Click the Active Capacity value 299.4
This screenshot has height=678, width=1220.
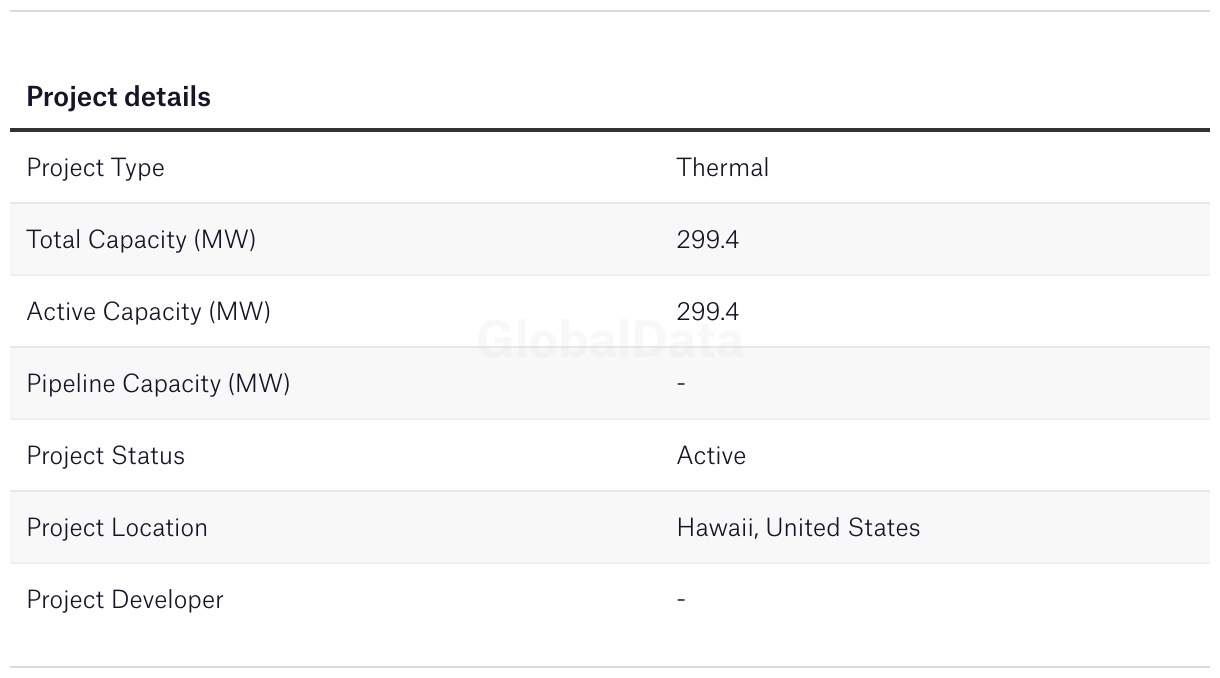click(707, 312)
